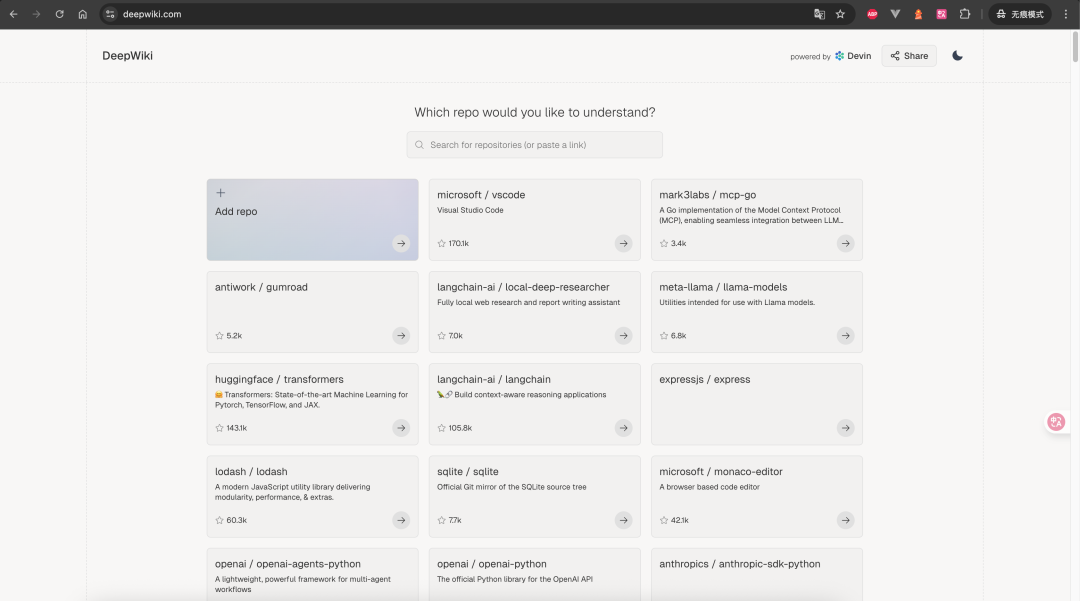Select sqlite / sqlite title
Screen dimensions: 1080x601
click(x=468, y=472)
